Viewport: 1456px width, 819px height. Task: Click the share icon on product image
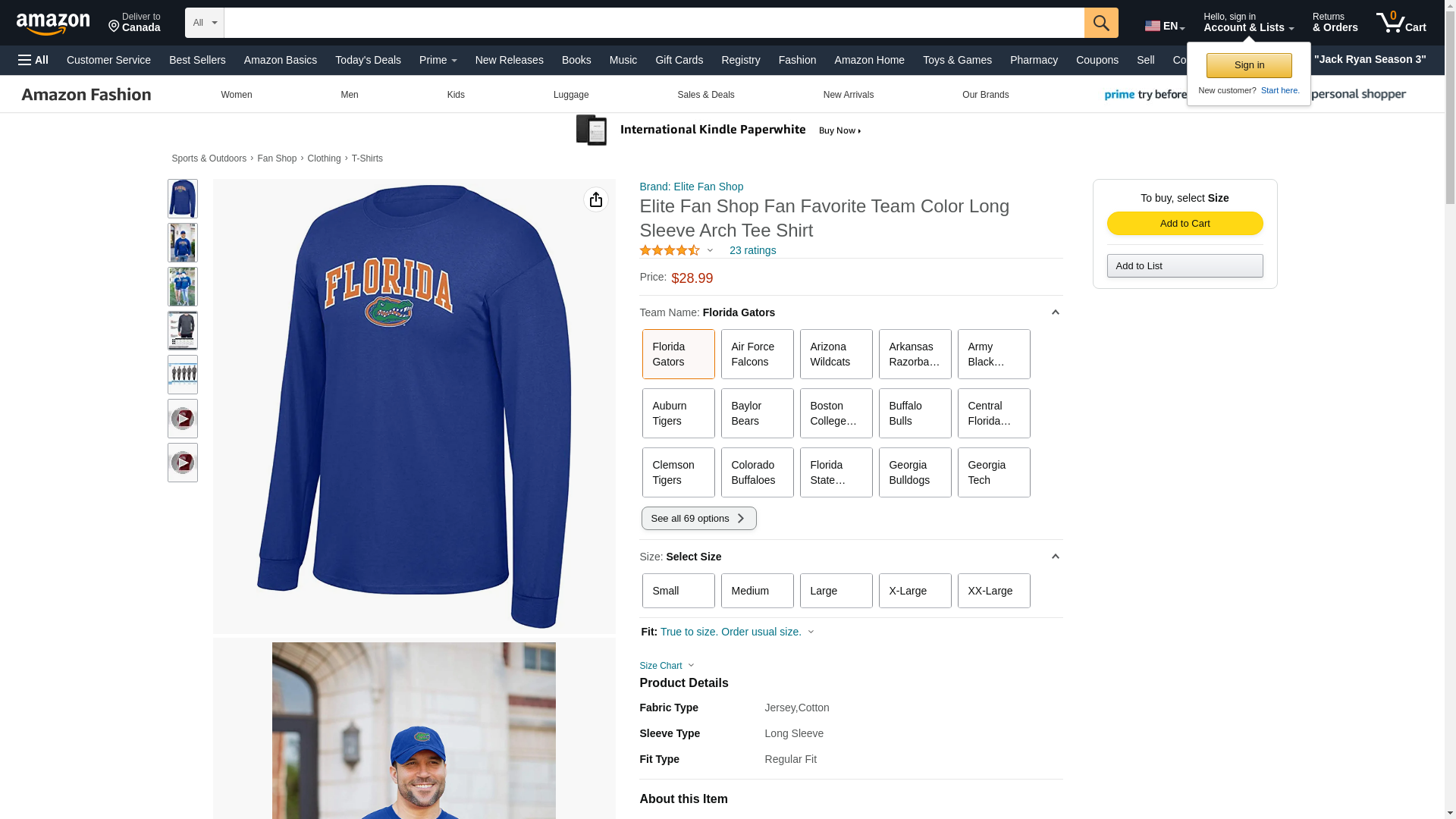[595, 199]
